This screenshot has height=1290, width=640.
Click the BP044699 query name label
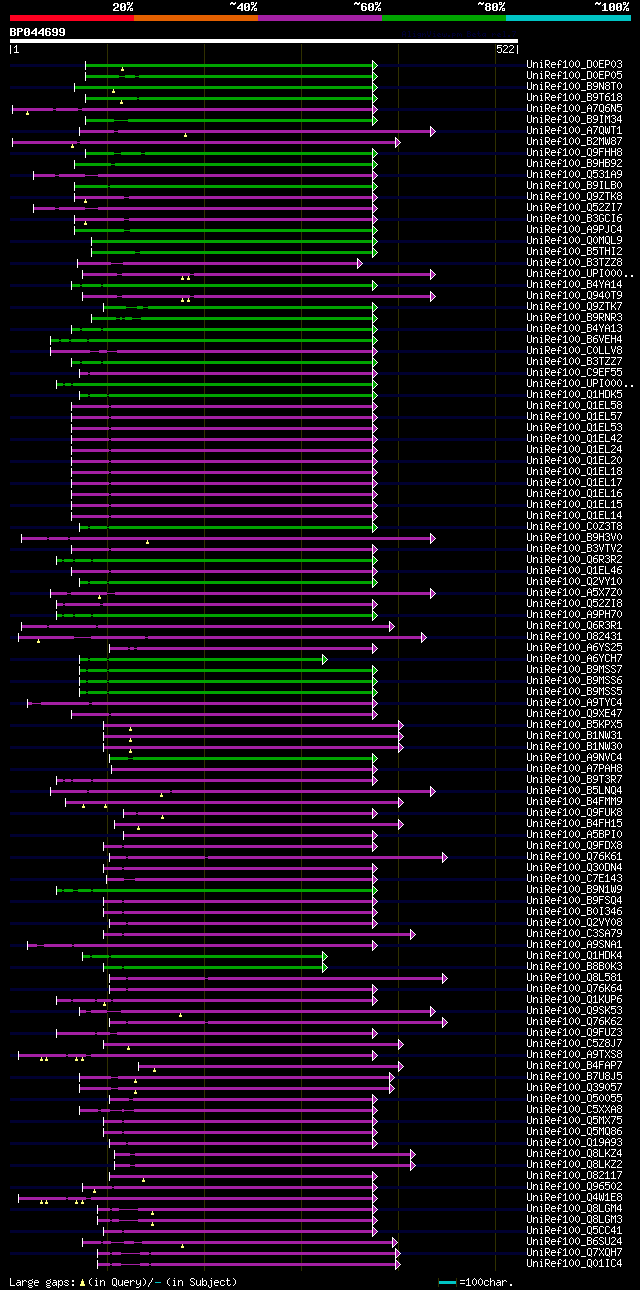(x=38, y=32)
